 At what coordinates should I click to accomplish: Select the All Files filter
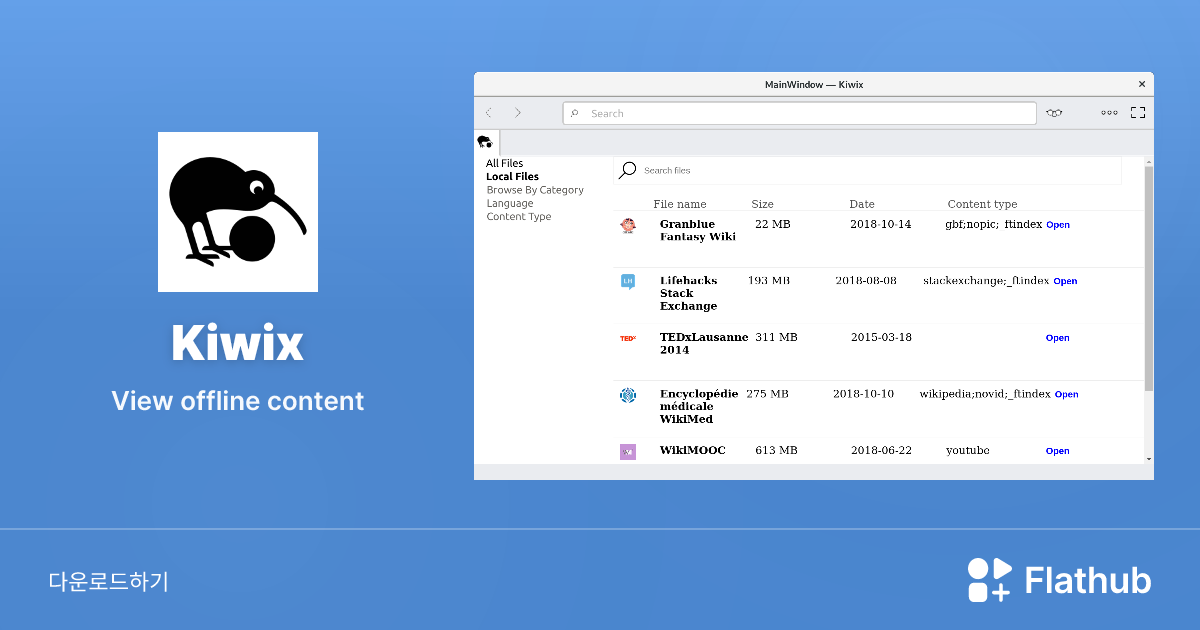503,162
